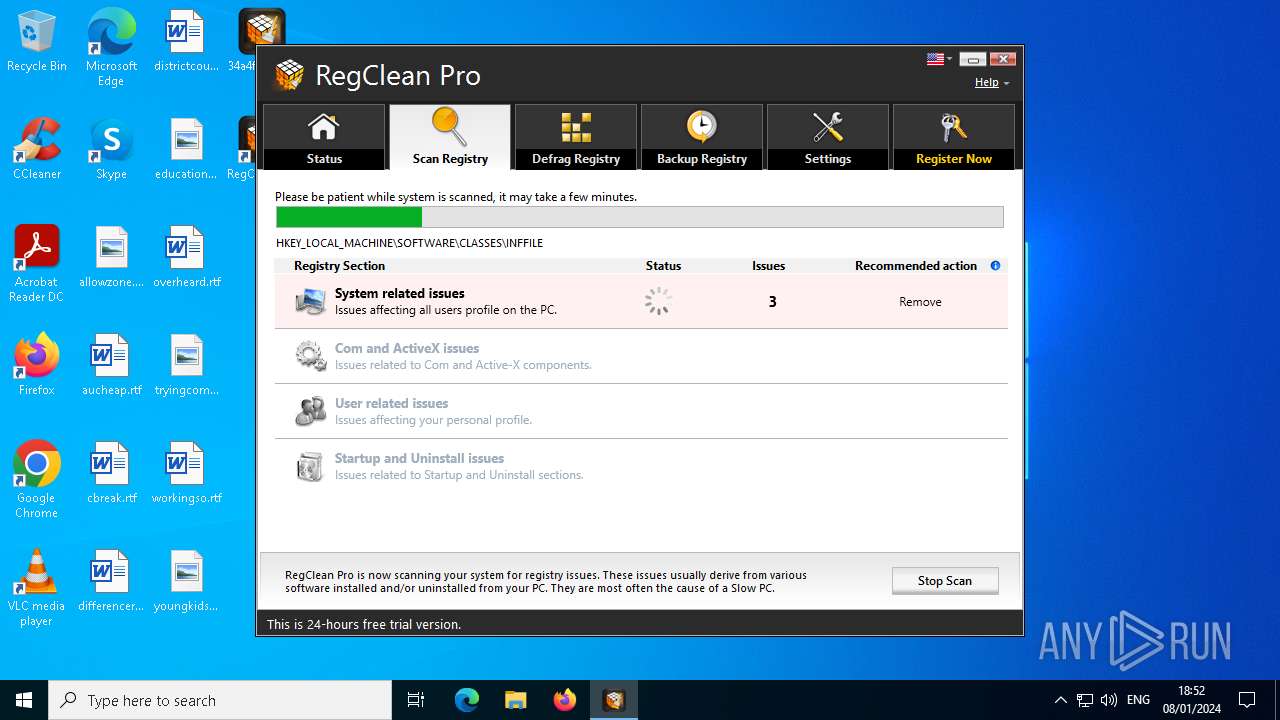Open the notification center
The width and height of the screenshot is (1280, 720).
pos(1247,700)
